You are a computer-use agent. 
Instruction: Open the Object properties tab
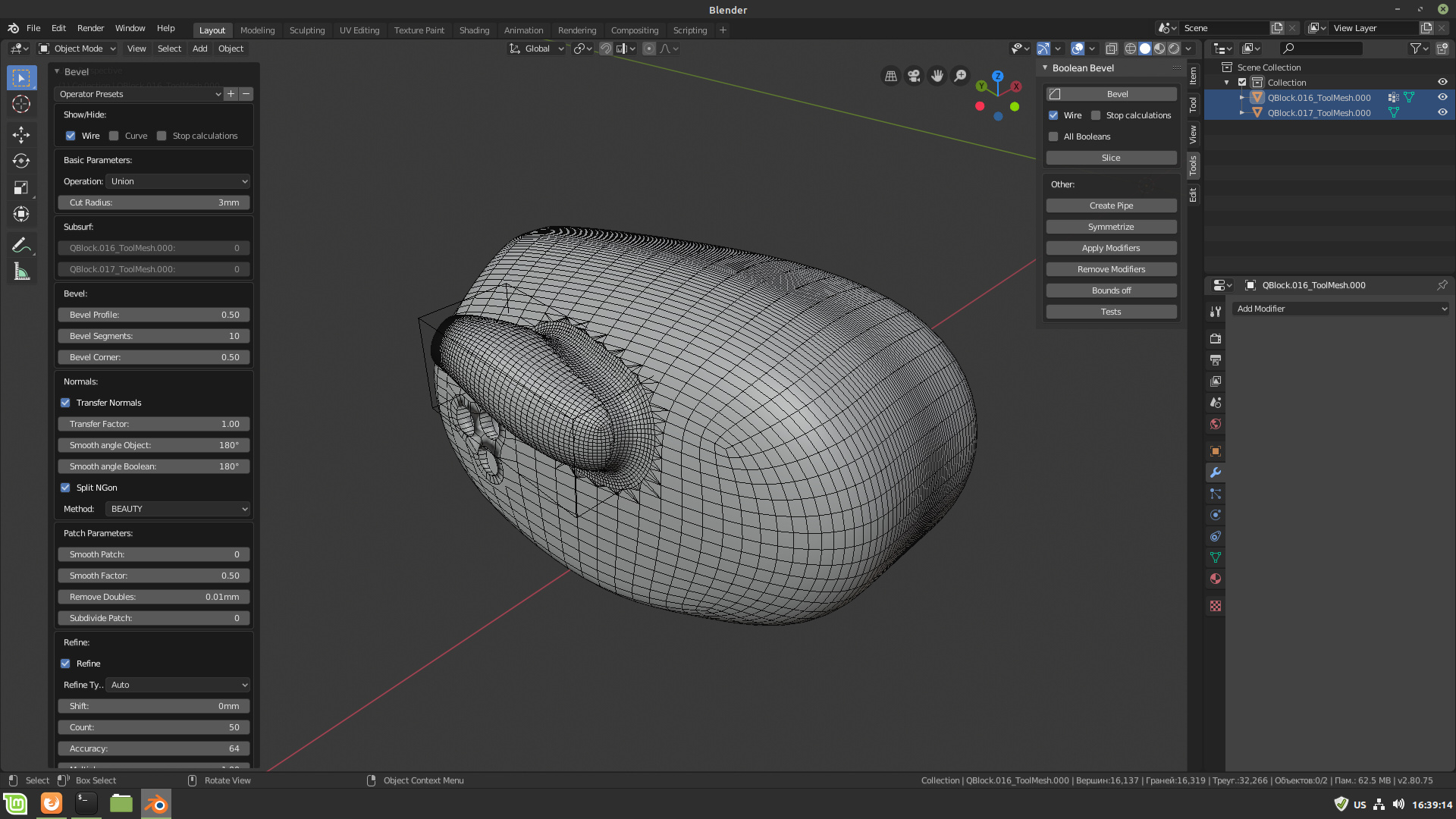pyautogui.click(x=1216, y=451)
